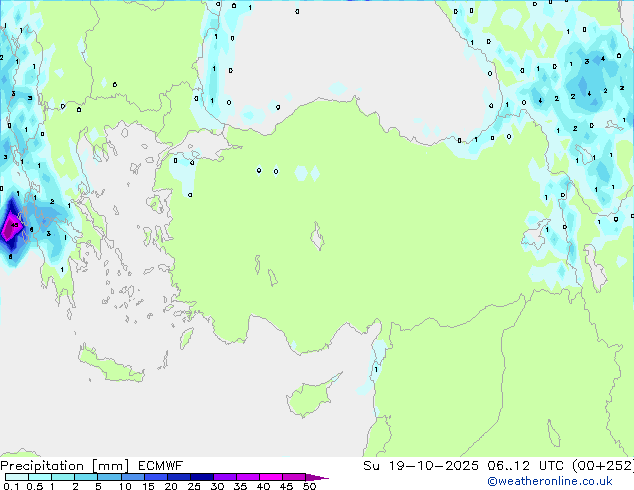This screenshot has width=634, height=490.
Task: Click the long narrow lake in central Turkey
Action: tap(320, 239)
